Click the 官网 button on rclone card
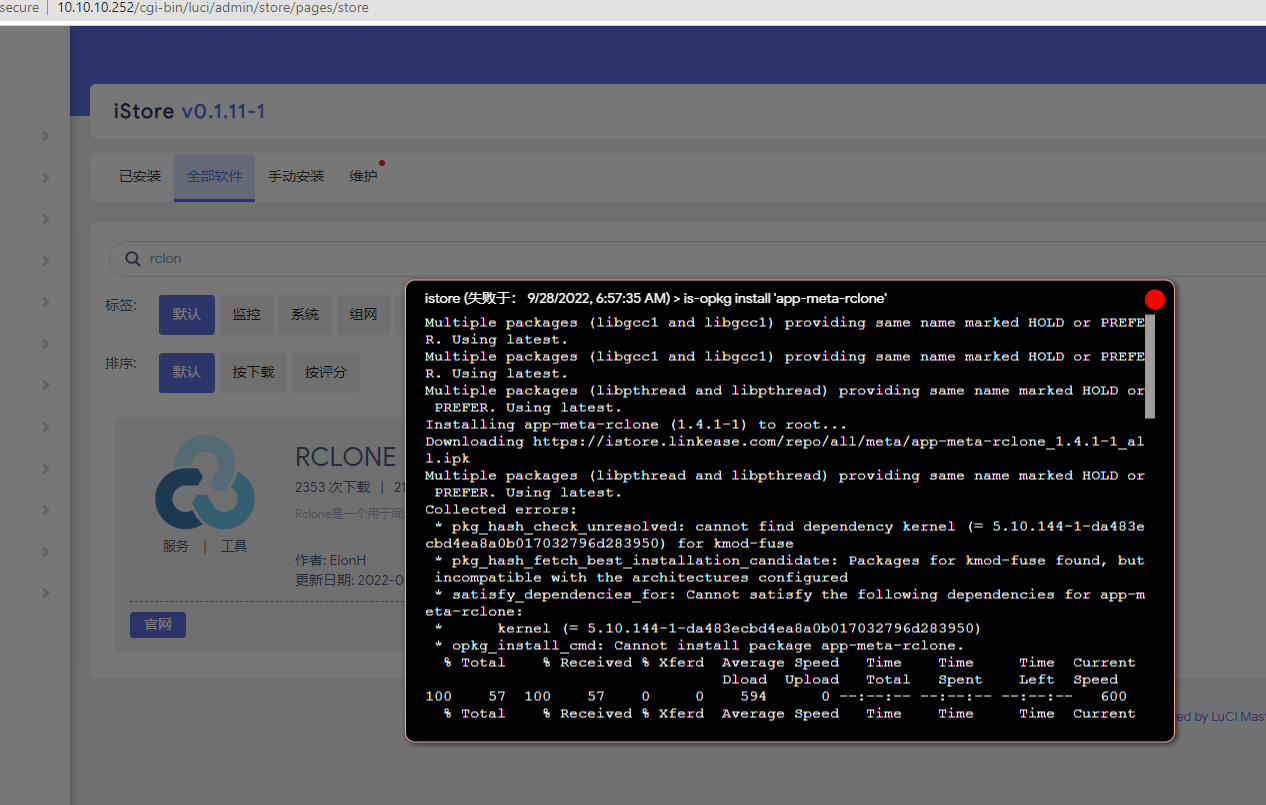 tap(157, 624)
